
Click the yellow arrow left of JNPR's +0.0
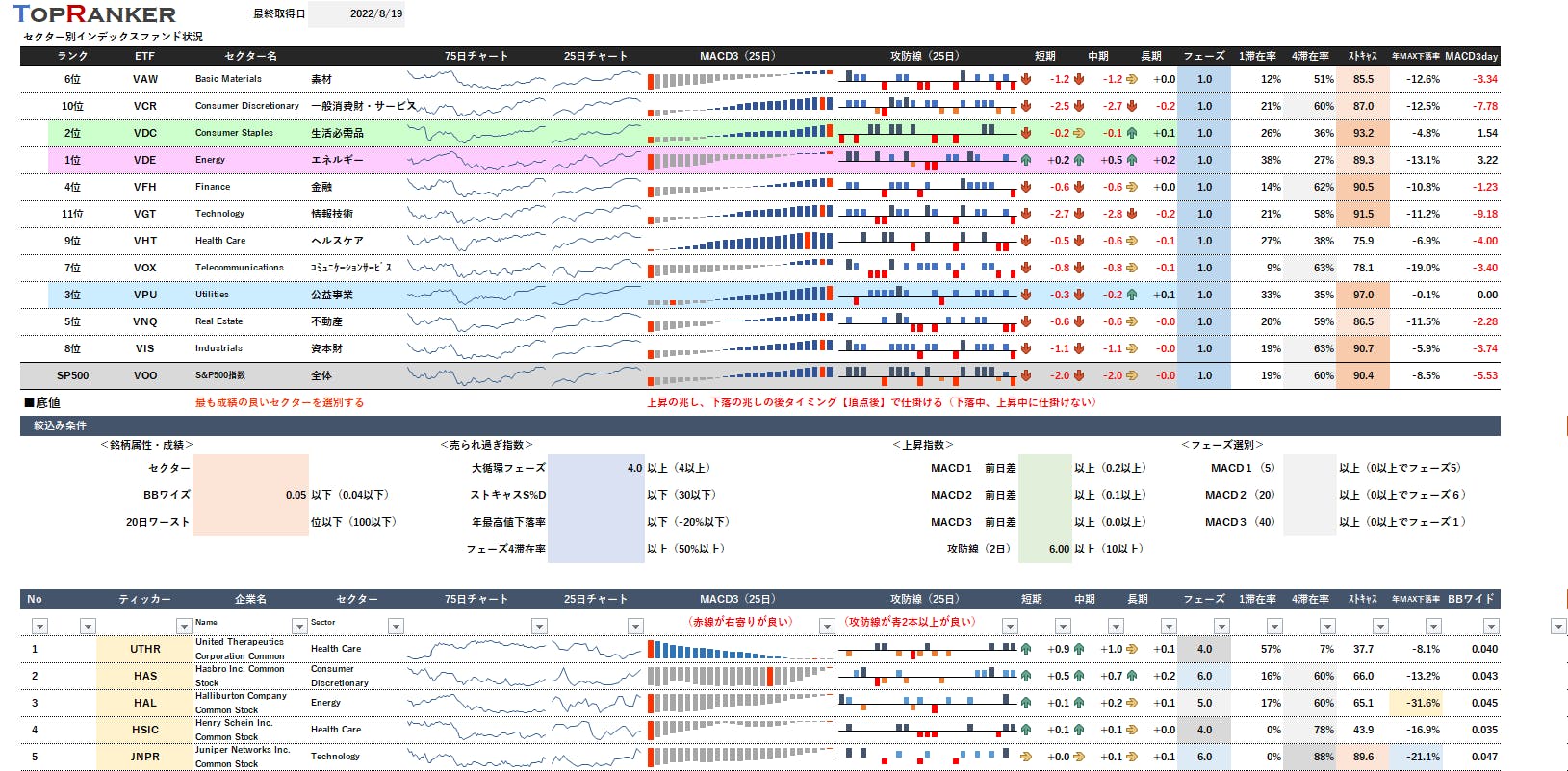tap(1026, 757)
